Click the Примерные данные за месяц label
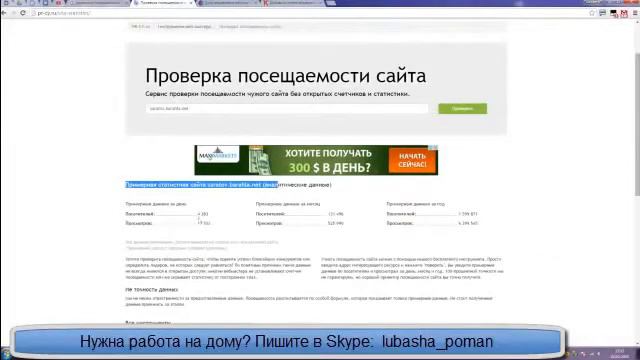Viewport: 640px width, 360px height. click(x=288, y=204)
